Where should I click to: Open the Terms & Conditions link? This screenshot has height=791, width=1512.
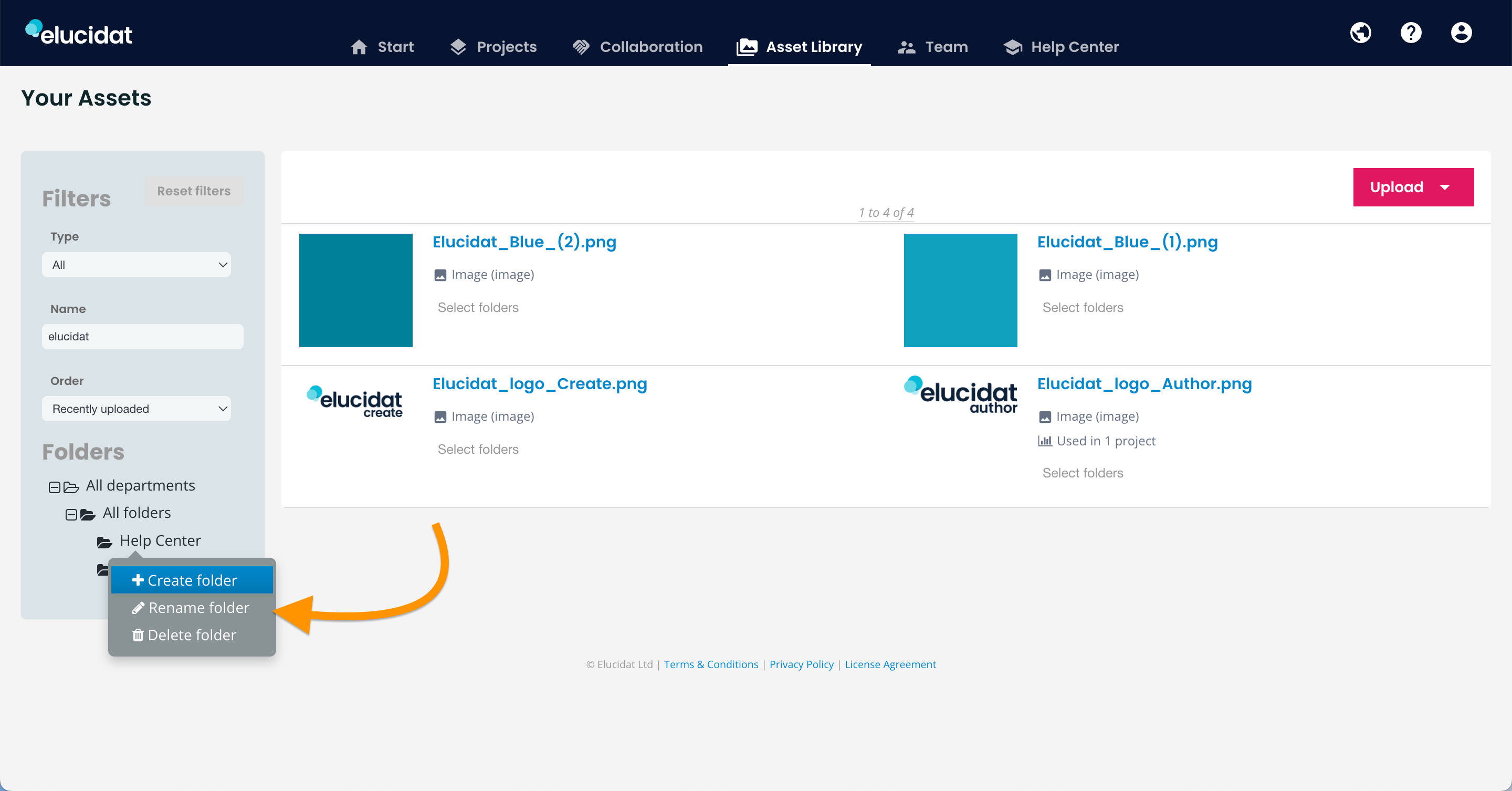[711, 664]
